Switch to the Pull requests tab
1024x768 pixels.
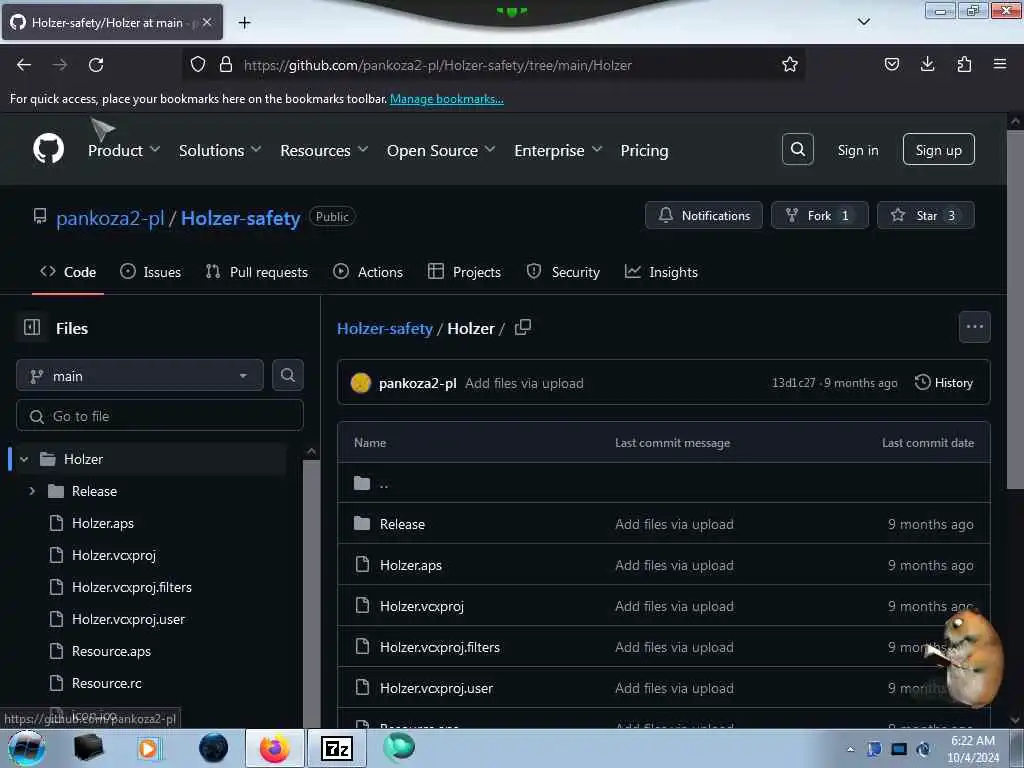pyautogui.click(x=257, y=272)
